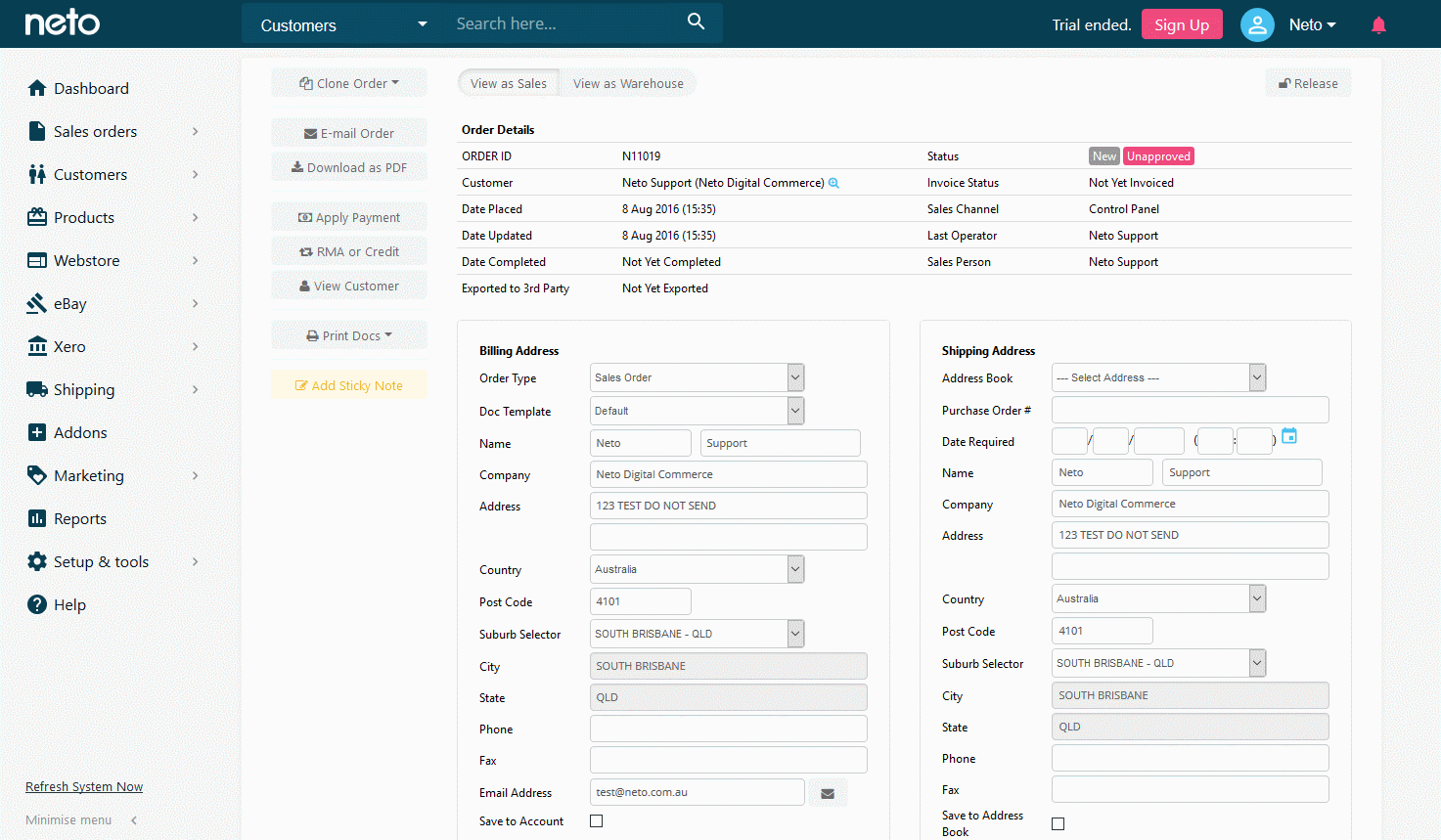Click the billing Post Code field
The image size is (1441, 840).
(x=641, y=601)
